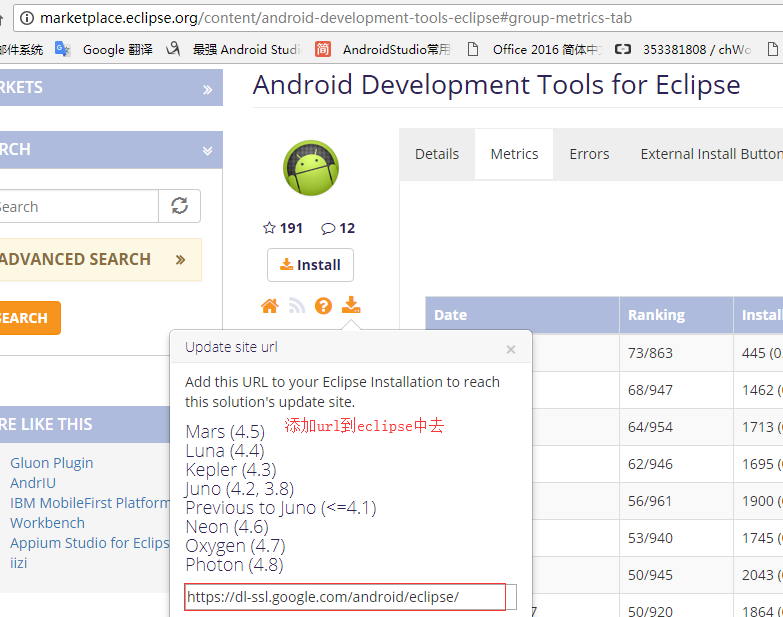
Task: Click the sidebar search text field
Action: point(79,206)
